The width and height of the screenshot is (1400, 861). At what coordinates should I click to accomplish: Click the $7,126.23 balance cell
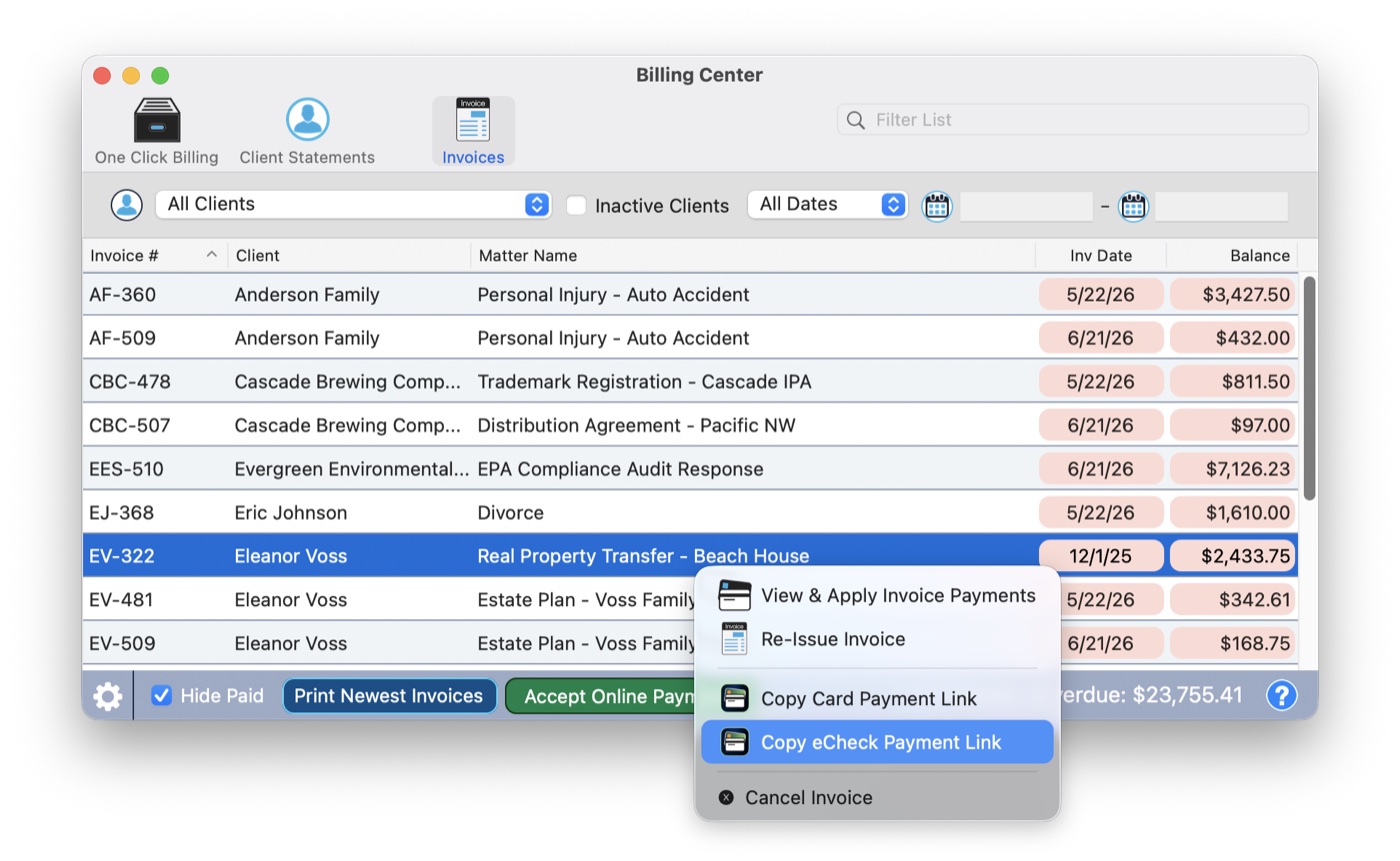click(x=1233, y=469)
